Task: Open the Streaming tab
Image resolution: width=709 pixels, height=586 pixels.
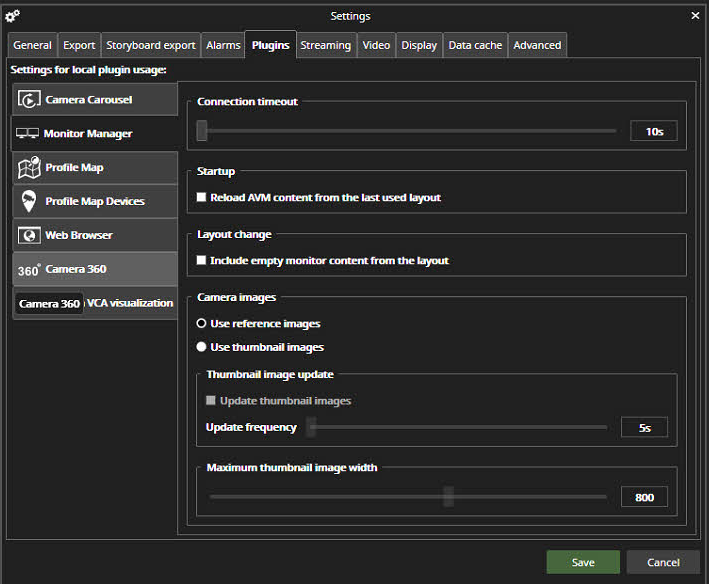Action: pyautogui.click(x=325, y=46)
